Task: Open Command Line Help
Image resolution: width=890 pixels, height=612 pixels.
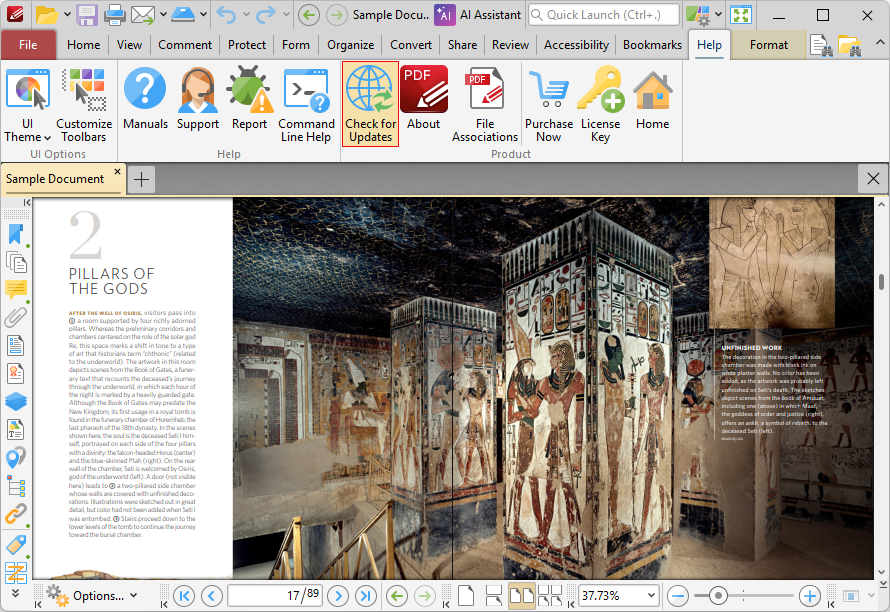Action: click(306, 105)
